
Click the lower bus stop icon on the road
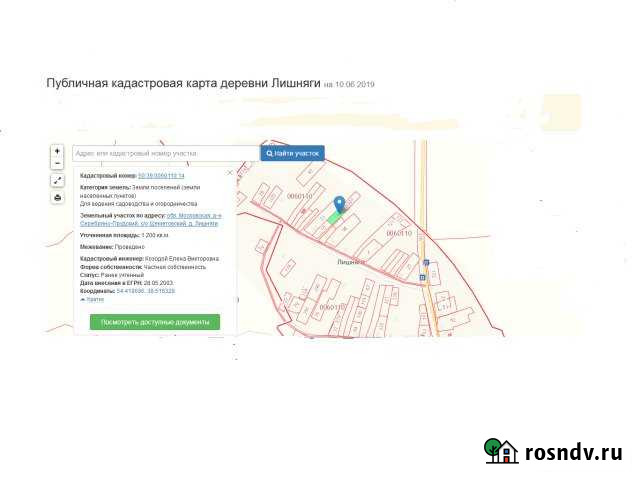point(422,277)
